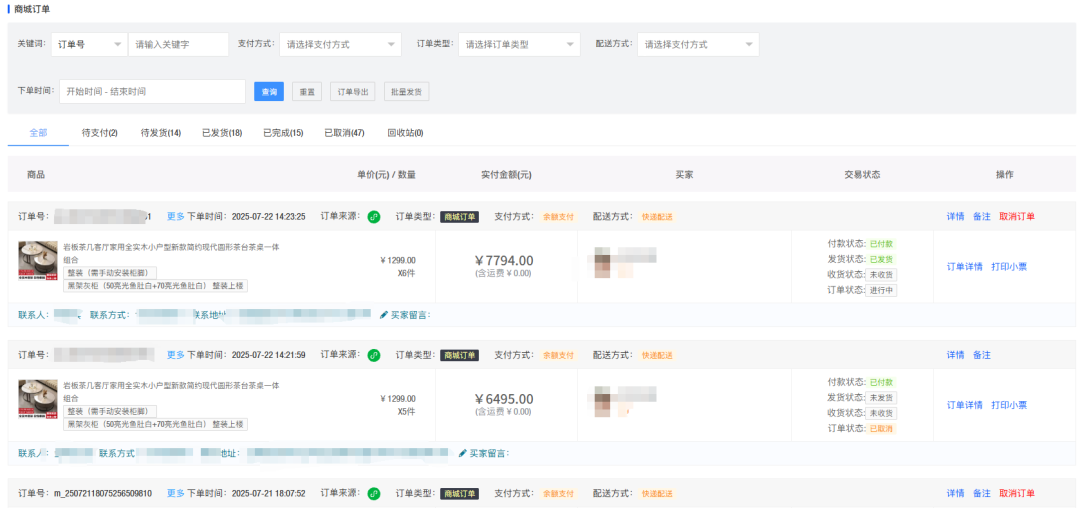The width and height of the screenshot is (1080, 508).
Task: Open the 订单类型 order type dropdown
Action: (x=518, y=44)
